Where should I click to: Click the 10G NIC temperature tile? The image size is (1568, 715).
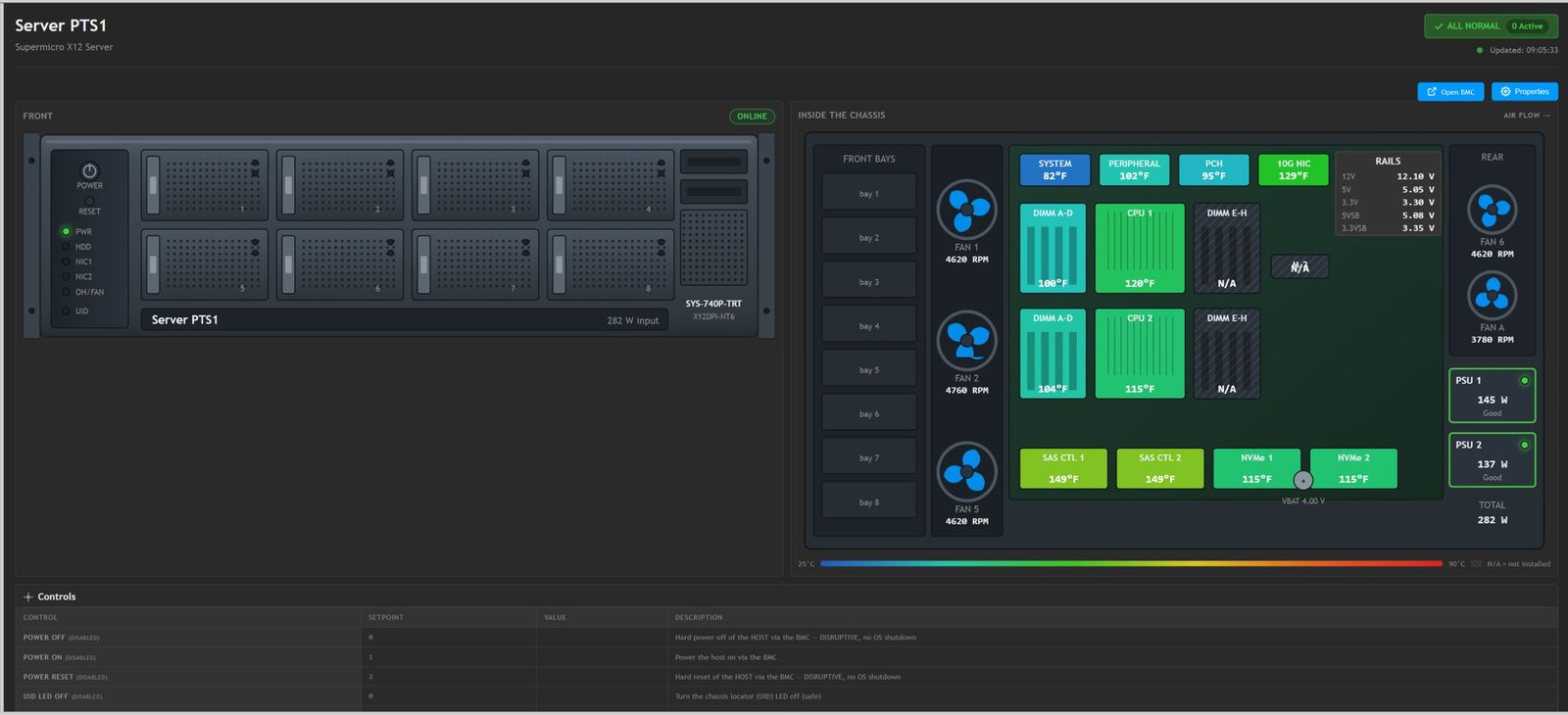click(1294, 169)
